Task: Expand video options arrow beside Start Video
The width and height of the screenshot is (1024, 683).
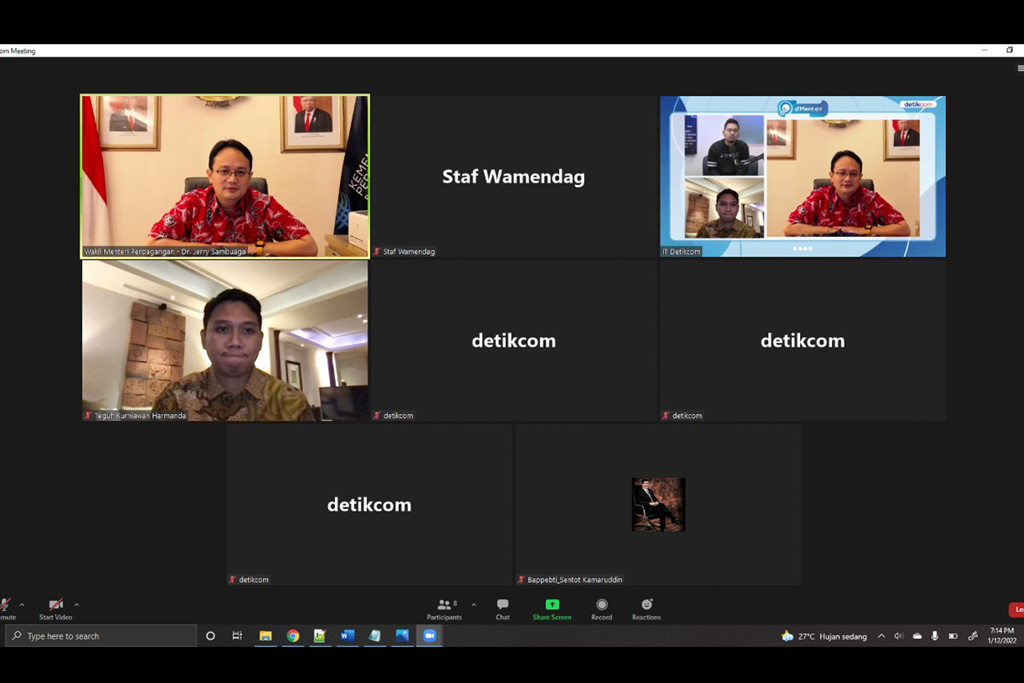Action: 76,605
